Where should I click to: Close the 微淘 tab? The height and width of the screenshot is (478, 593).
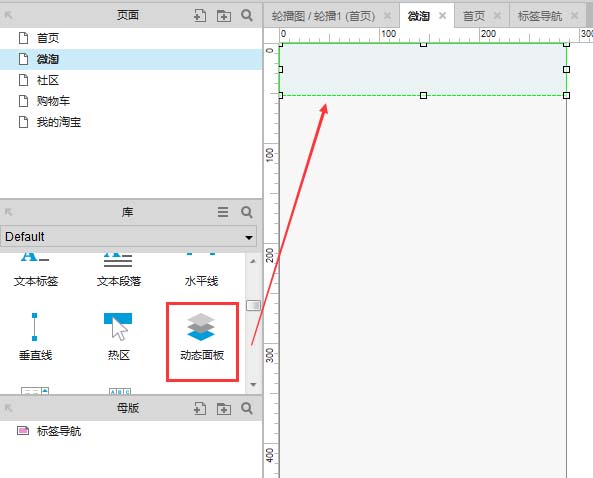click(x=442, y=16)
